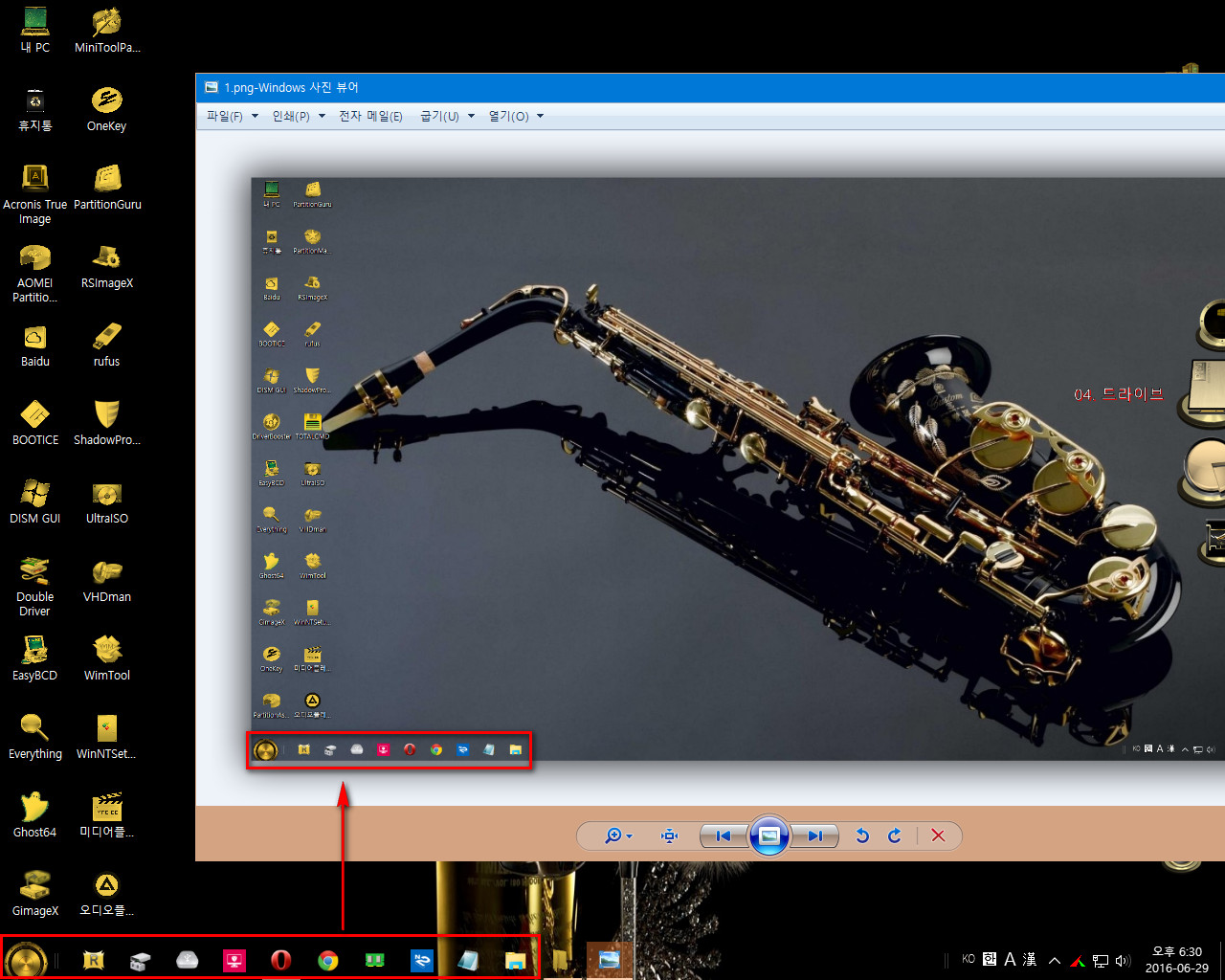Open the zoom magnifier dropdown in viewer

618,835
